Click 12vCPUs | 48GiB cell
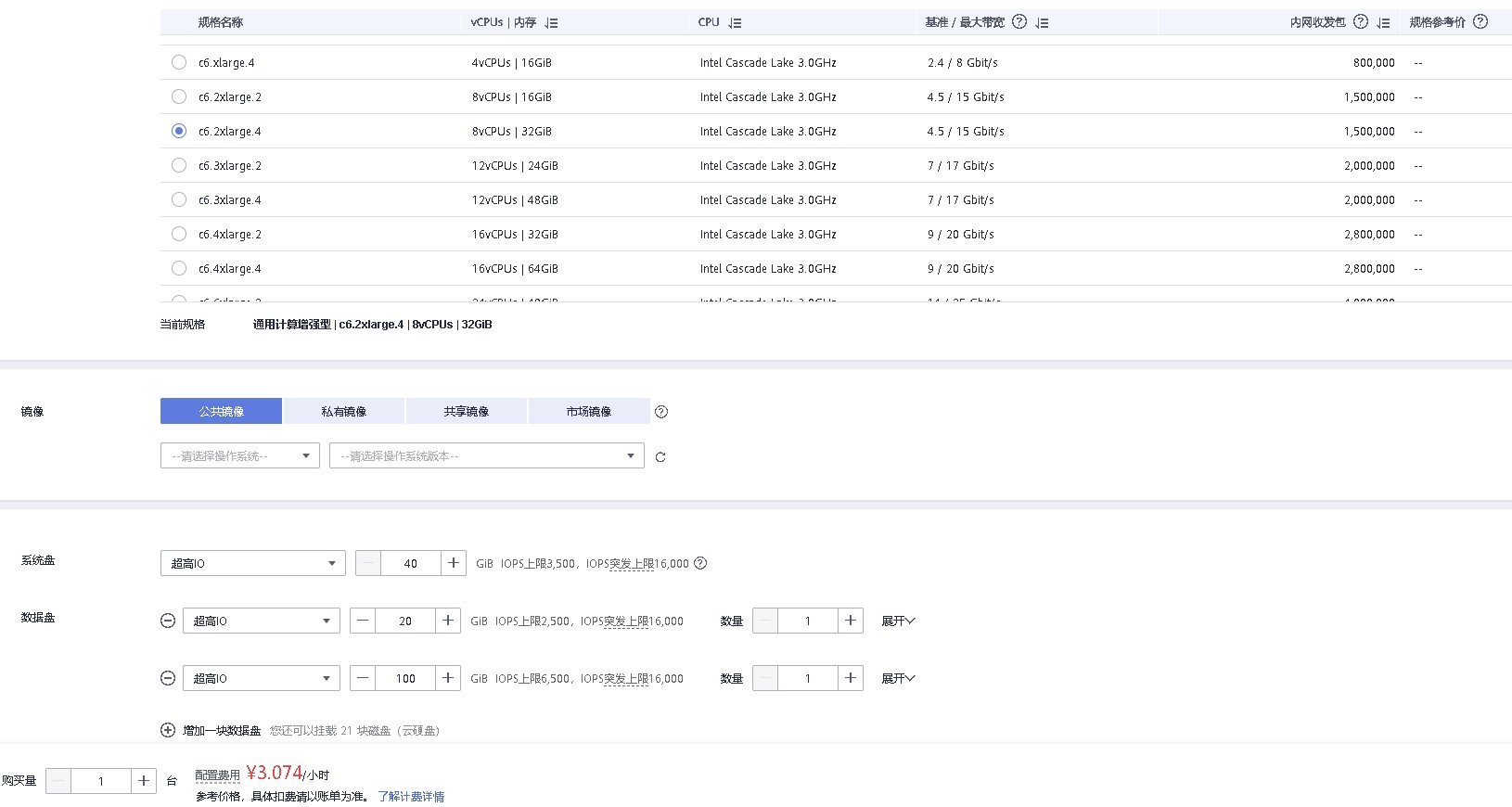 click(515, 200)
